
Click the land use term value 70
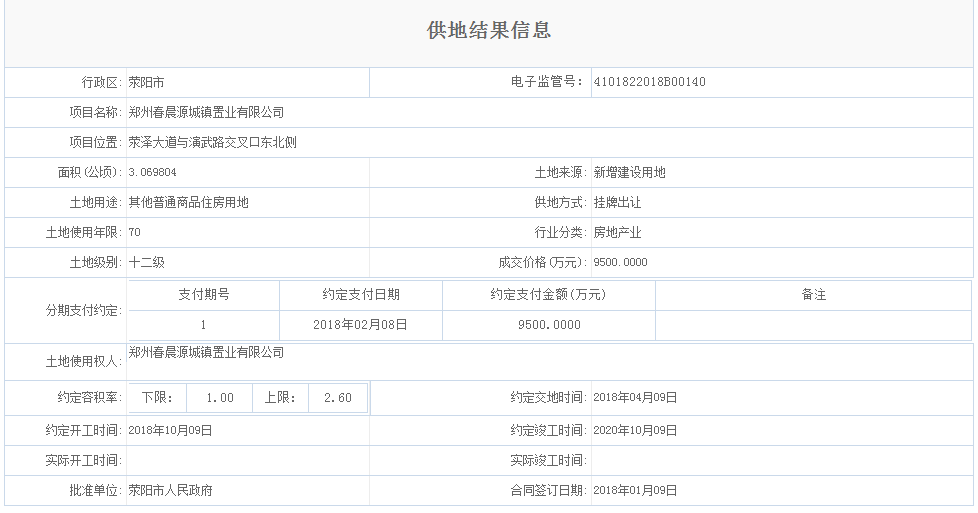pyautogui.click(x=135, y=232)
